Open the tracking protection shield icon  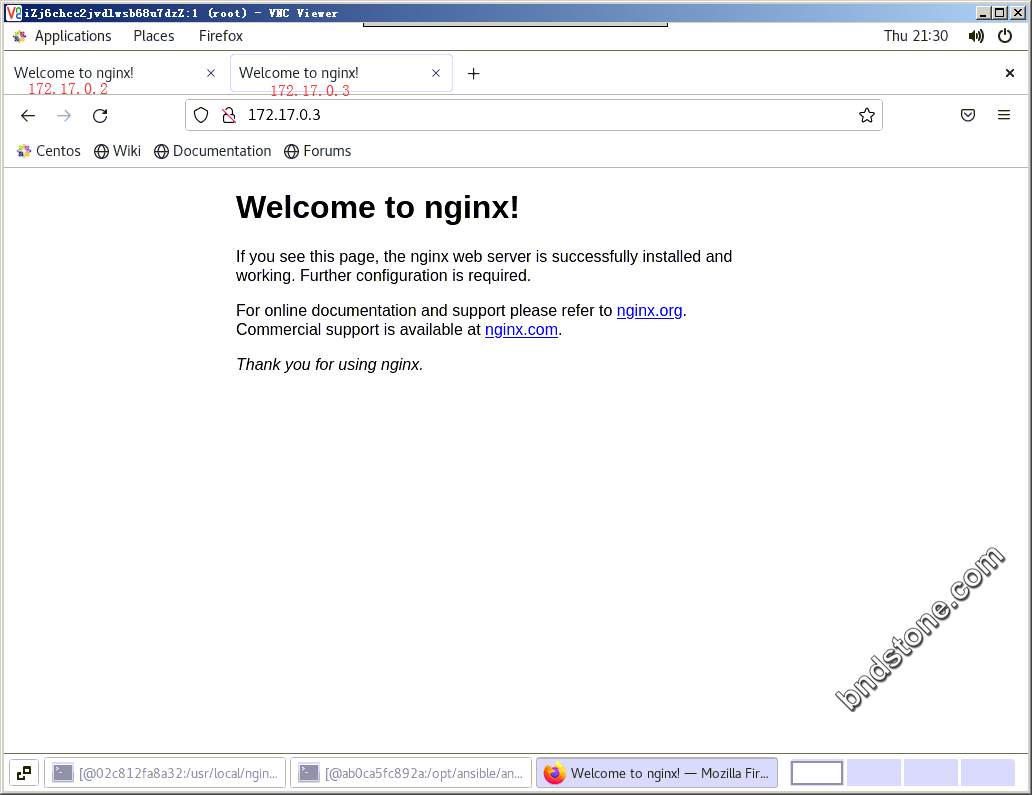[201, 115]
